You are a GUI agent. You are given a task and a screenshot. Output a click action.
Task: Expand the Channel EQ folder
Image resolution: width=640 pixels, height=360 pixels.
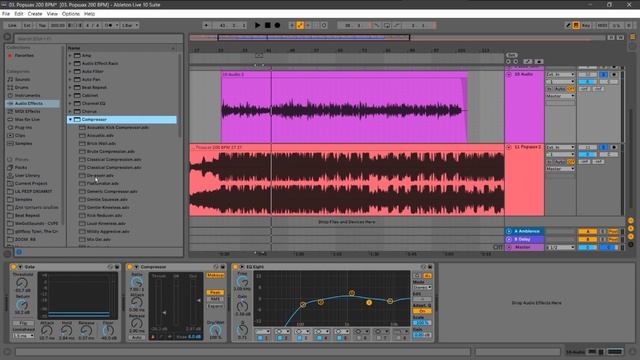[70, 103]
